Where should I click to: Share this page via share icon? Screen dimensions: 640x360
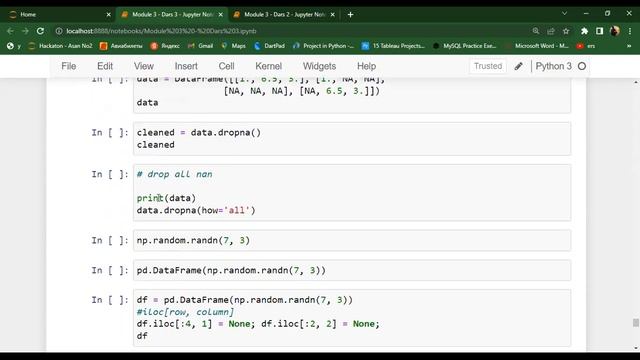(551, 31)
